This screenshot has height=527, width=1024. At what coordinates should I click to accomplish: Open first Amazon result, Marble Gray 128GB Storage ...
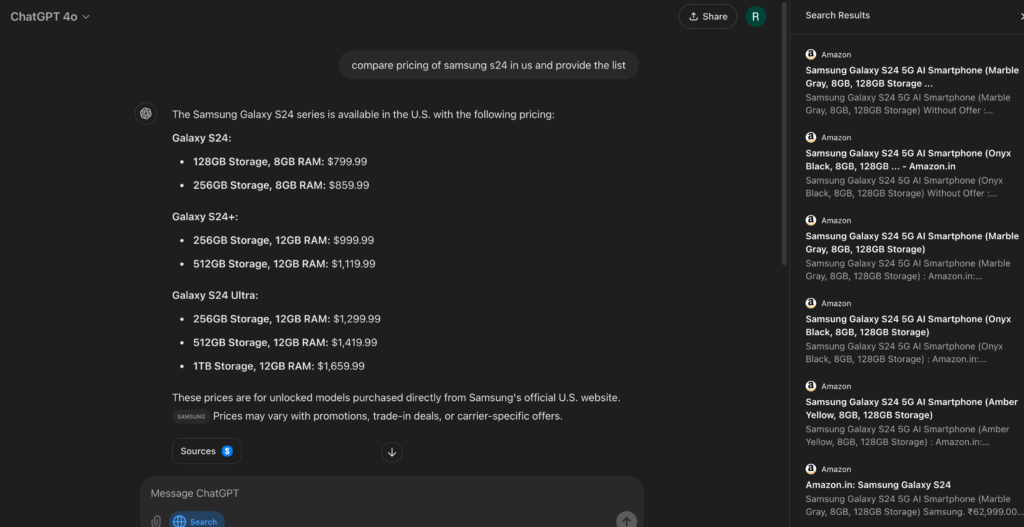point(912,77)
